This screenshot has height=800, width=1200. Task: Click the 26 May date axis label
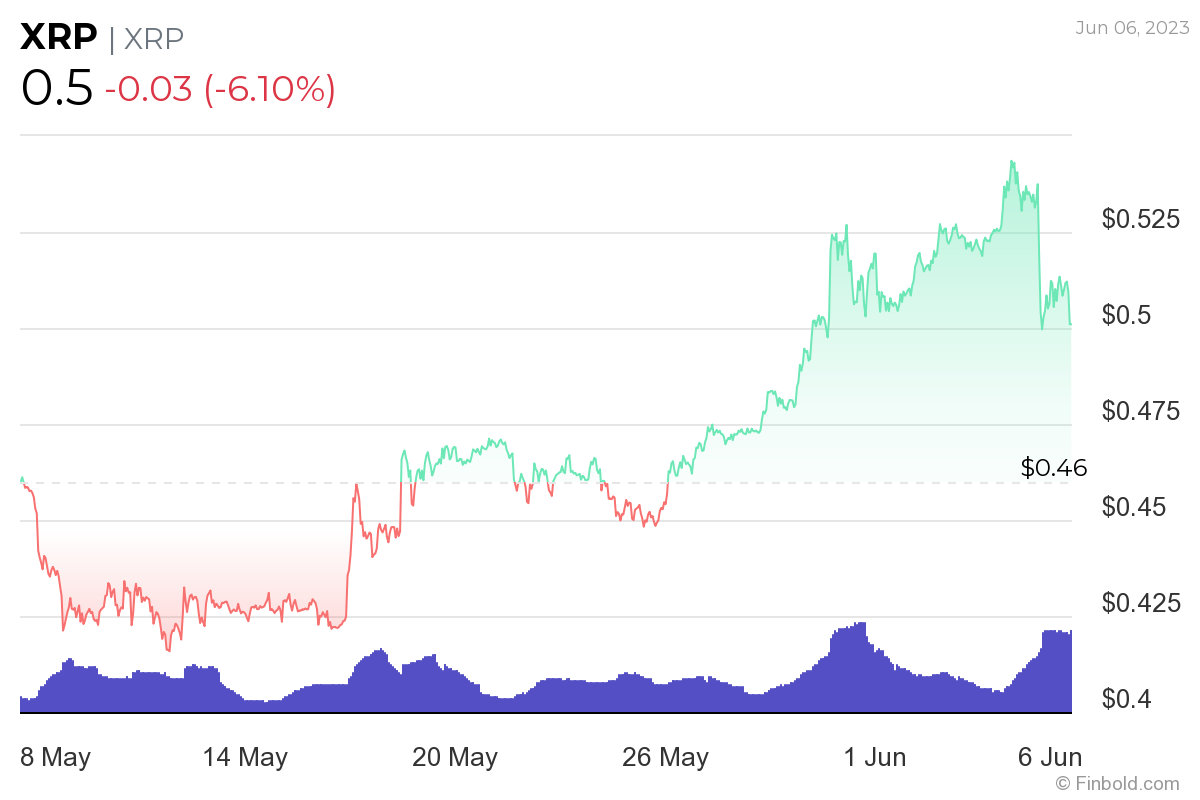click(665, 757)
